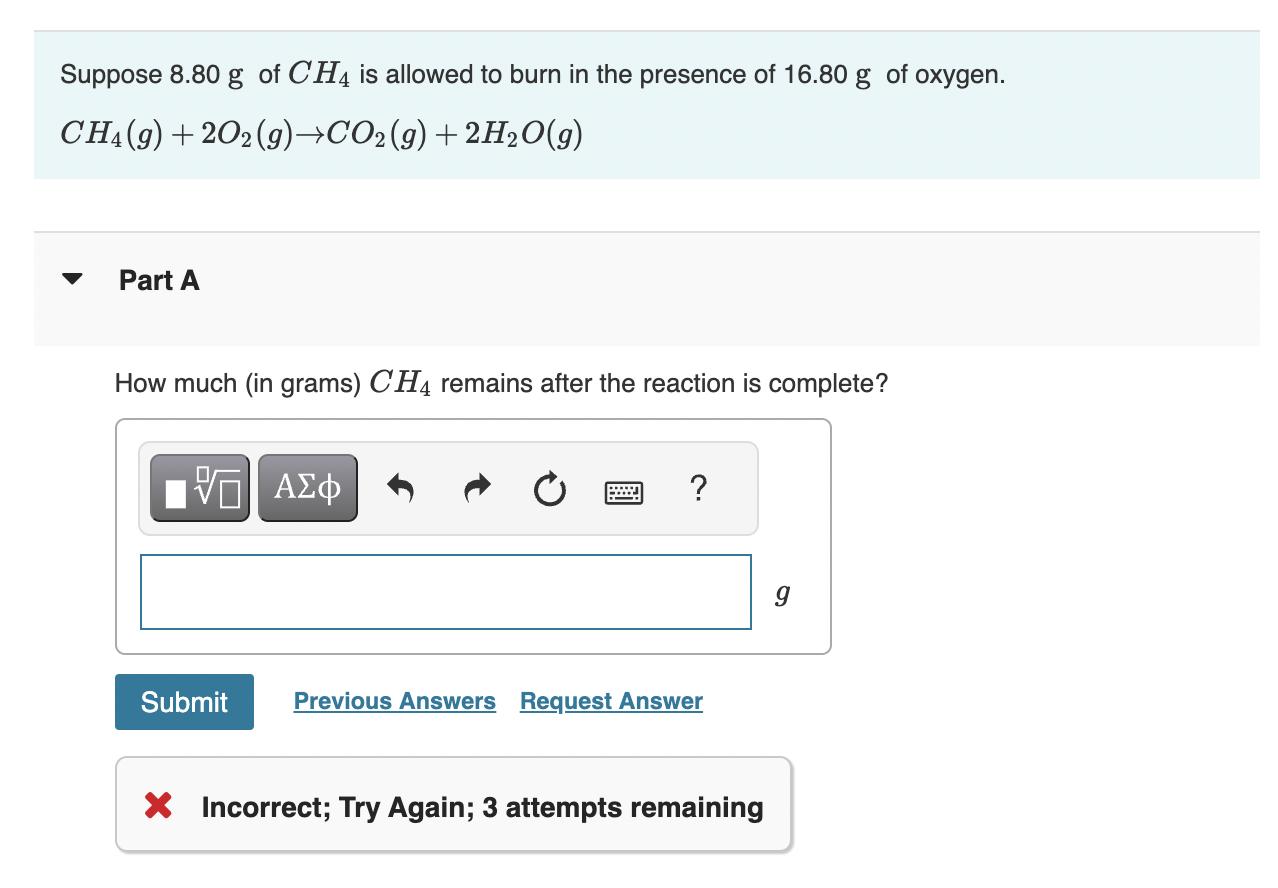The height and width of the screenshot is (888, 1278).
Task: Submit your answer
Action: [x=183, y=701]
